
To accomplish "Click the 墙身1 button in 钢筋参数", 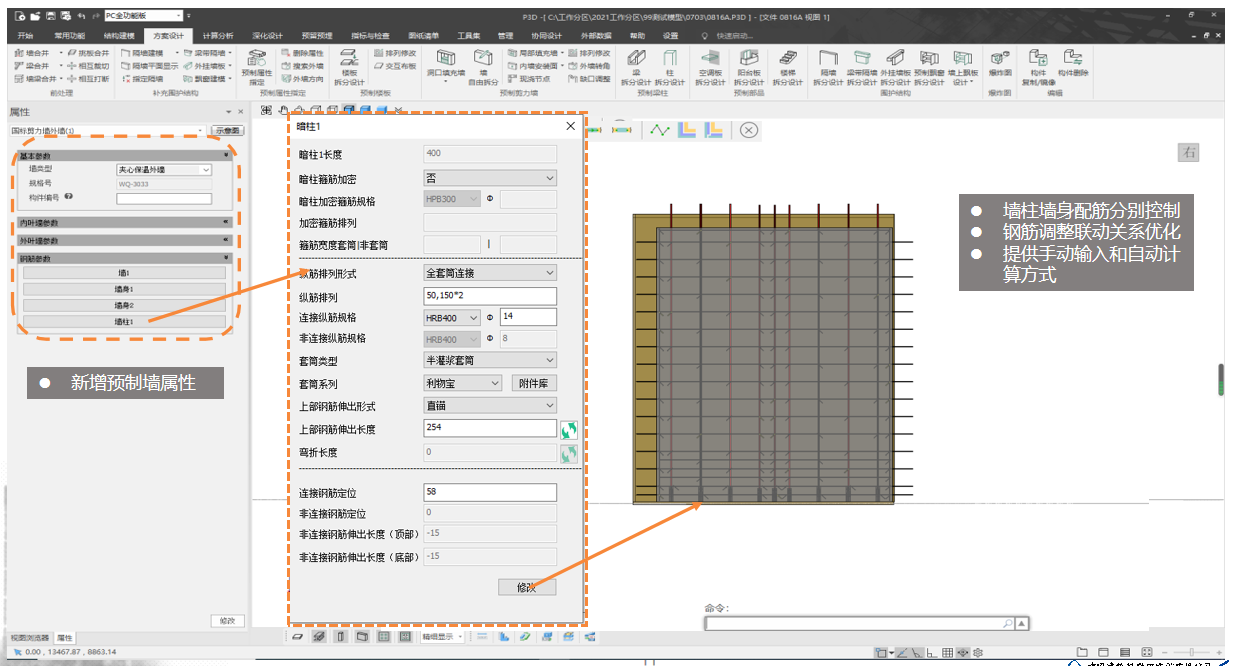I will pyautogui.click(x=124, y=289).
